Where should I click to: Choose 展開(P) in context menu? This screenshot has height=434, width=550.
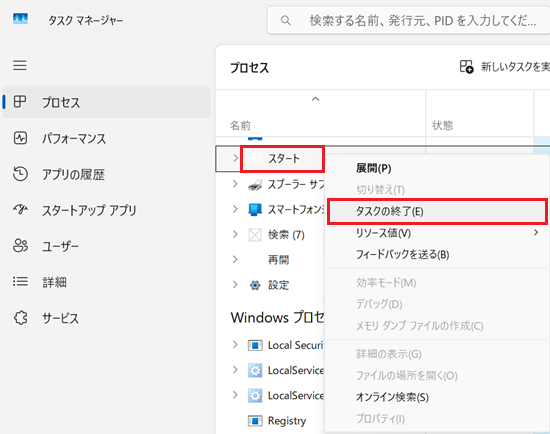437,168
